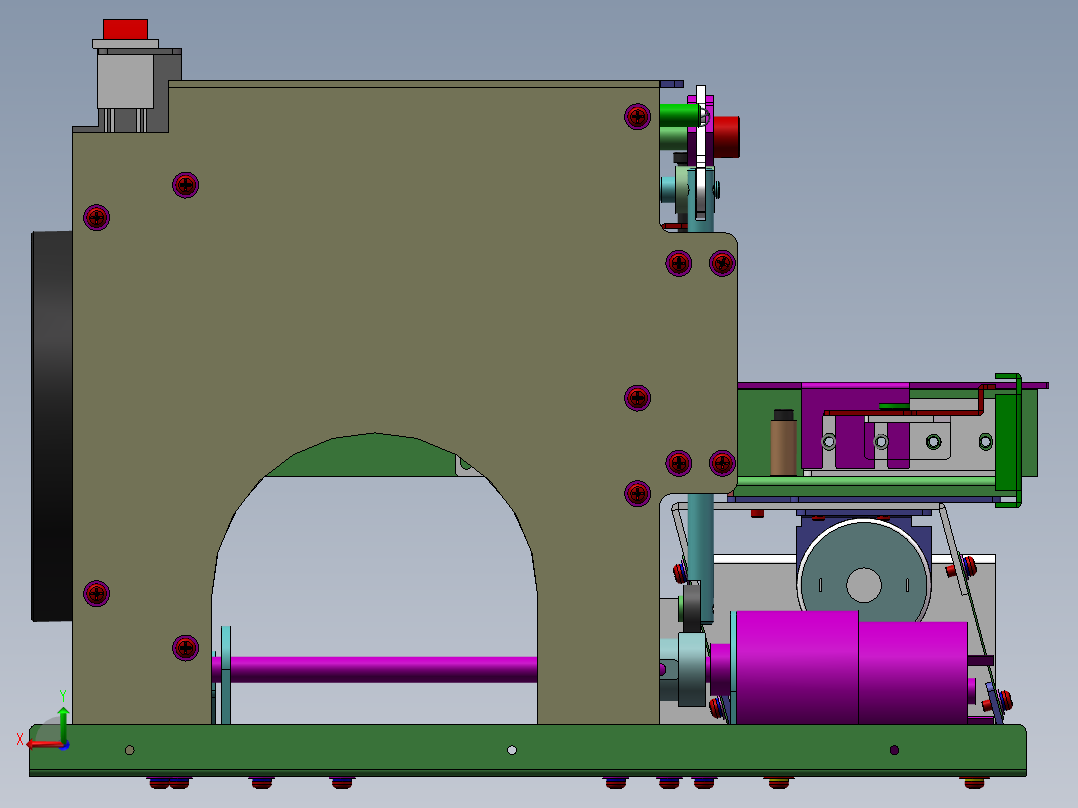Select the white hole in the green base plate

pyautogui.click(x=512, y=750)
